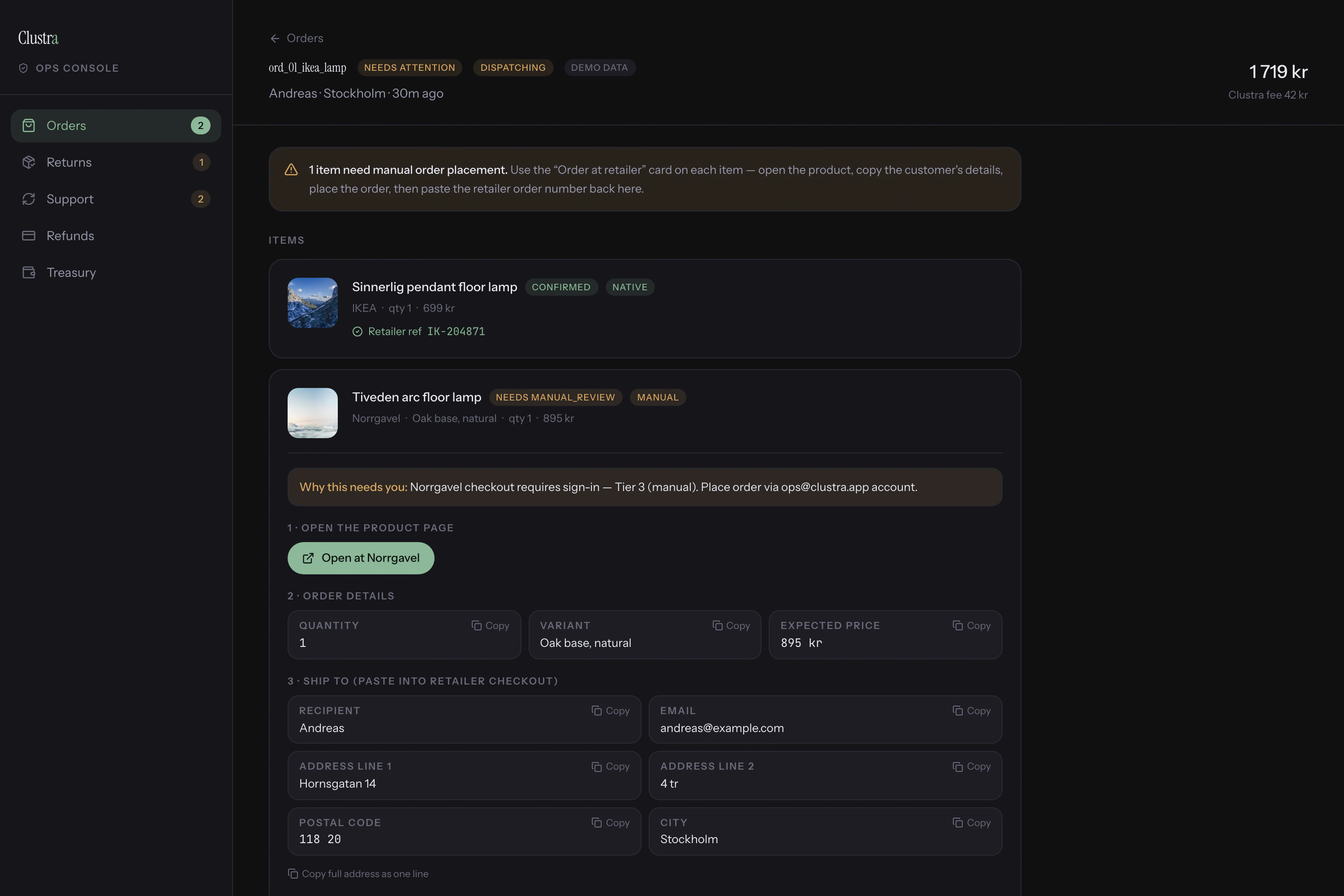Click the Open at Norrgavel button
Viewport: 1344px width, 896px height.
[x=361, y=558]
